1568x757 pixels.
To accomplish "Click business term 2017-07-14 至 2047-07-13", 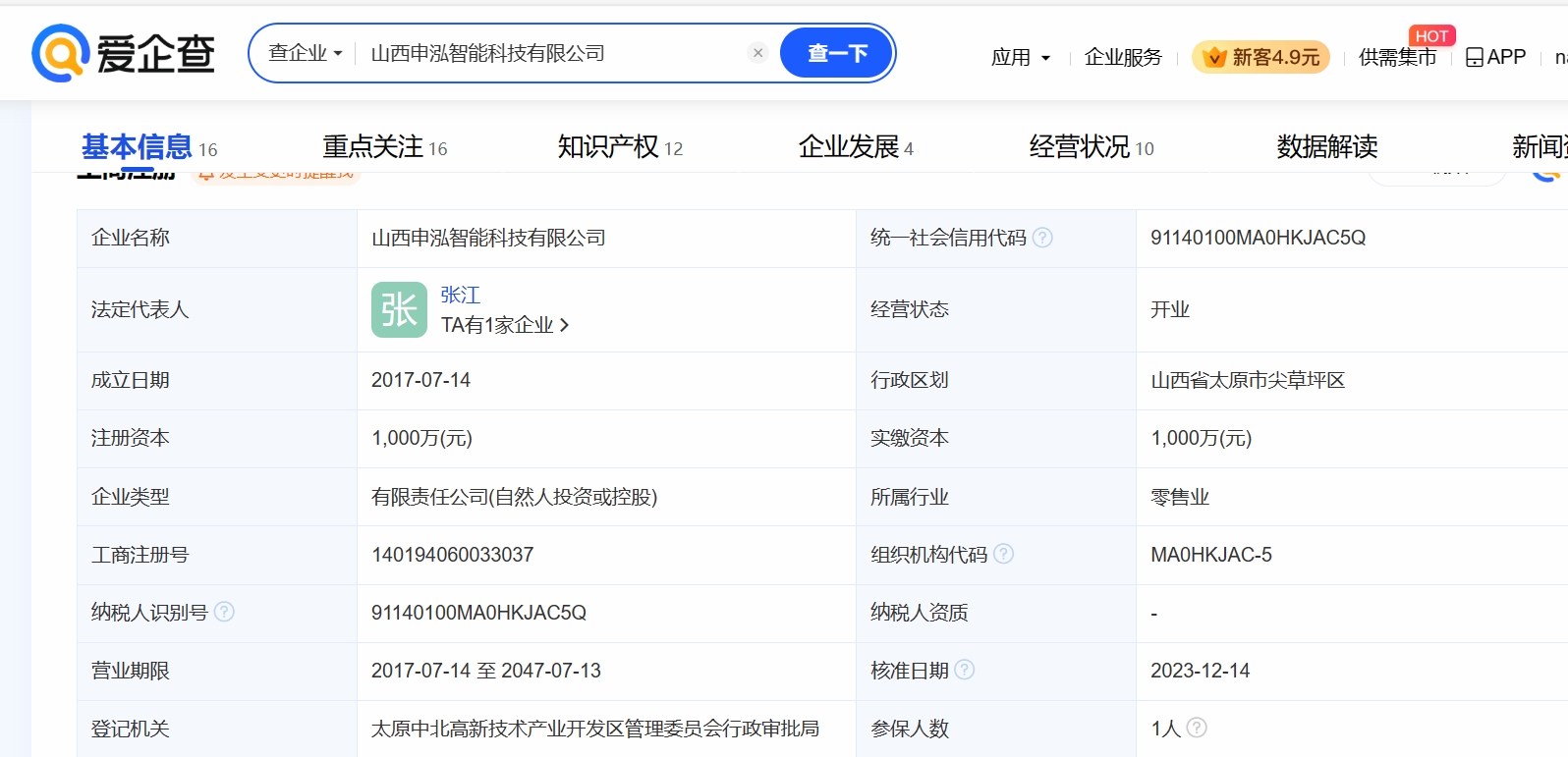I will coord(485,671).
